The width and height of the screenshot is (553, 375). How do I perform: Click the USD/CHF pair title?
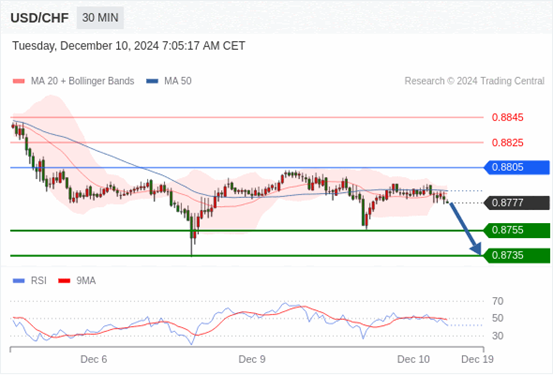point(40,18)
